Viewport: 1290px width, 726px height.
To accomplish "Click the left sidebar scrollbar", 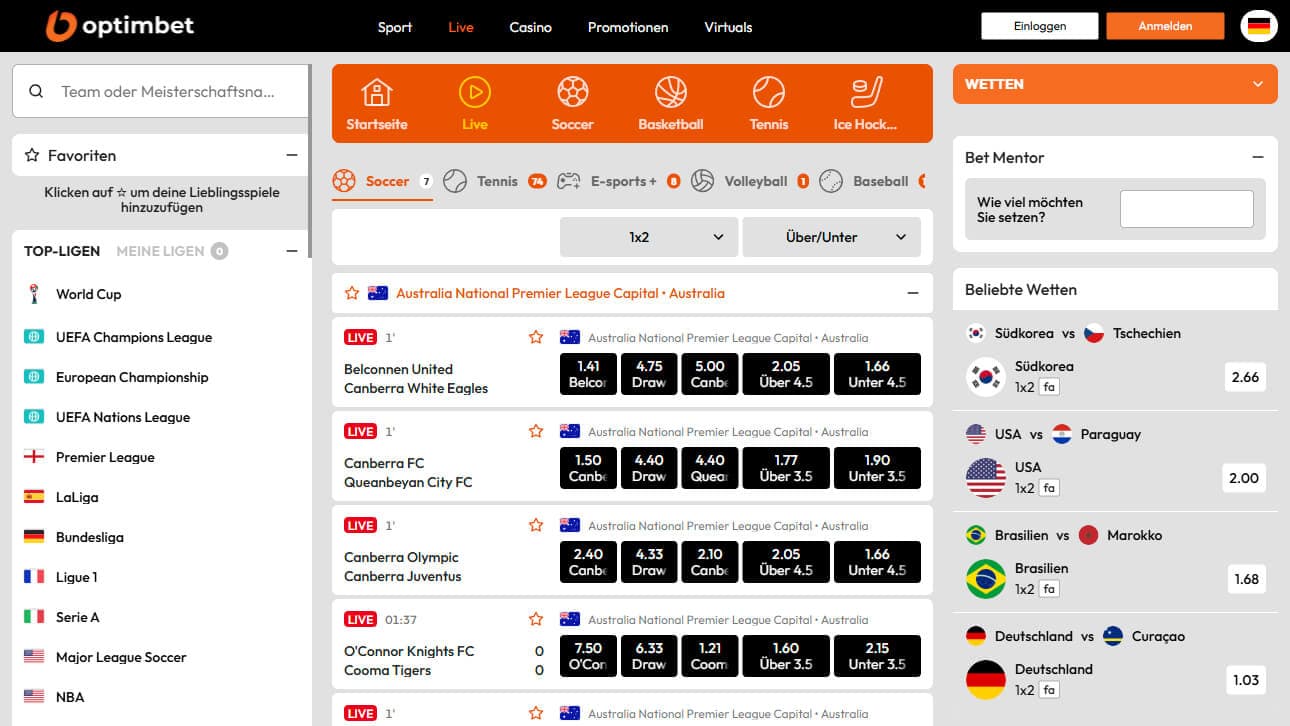I will [x=311, y=160].
